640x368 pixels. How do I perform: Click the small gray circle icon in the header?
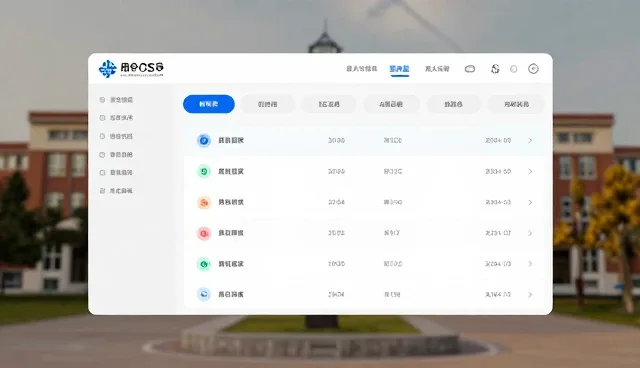(x=514, y=69)
